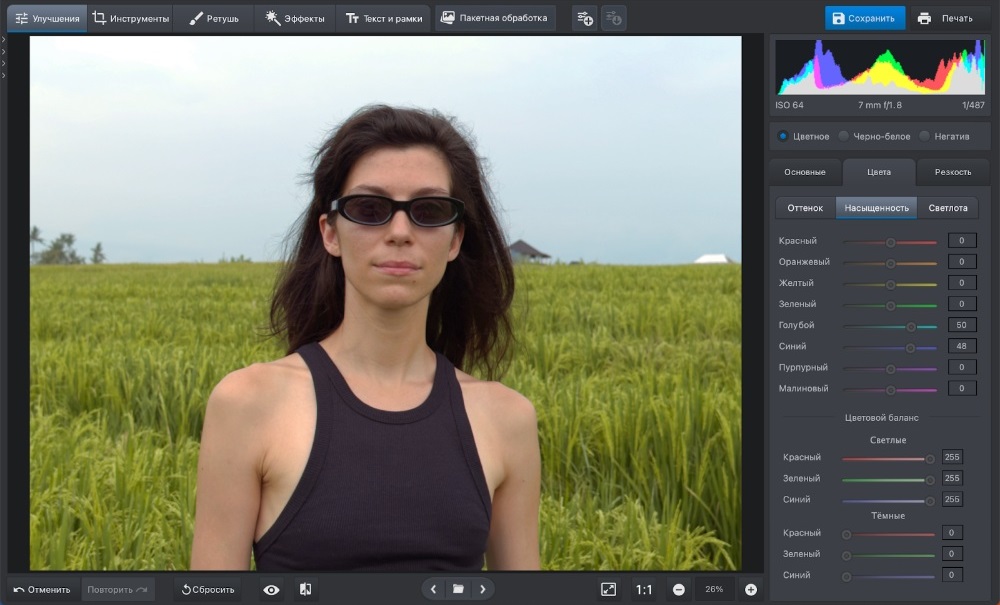The image size is (1000, 605).
Task: Expand the top collapsed left panel arrow
Action: click(4, 40)
